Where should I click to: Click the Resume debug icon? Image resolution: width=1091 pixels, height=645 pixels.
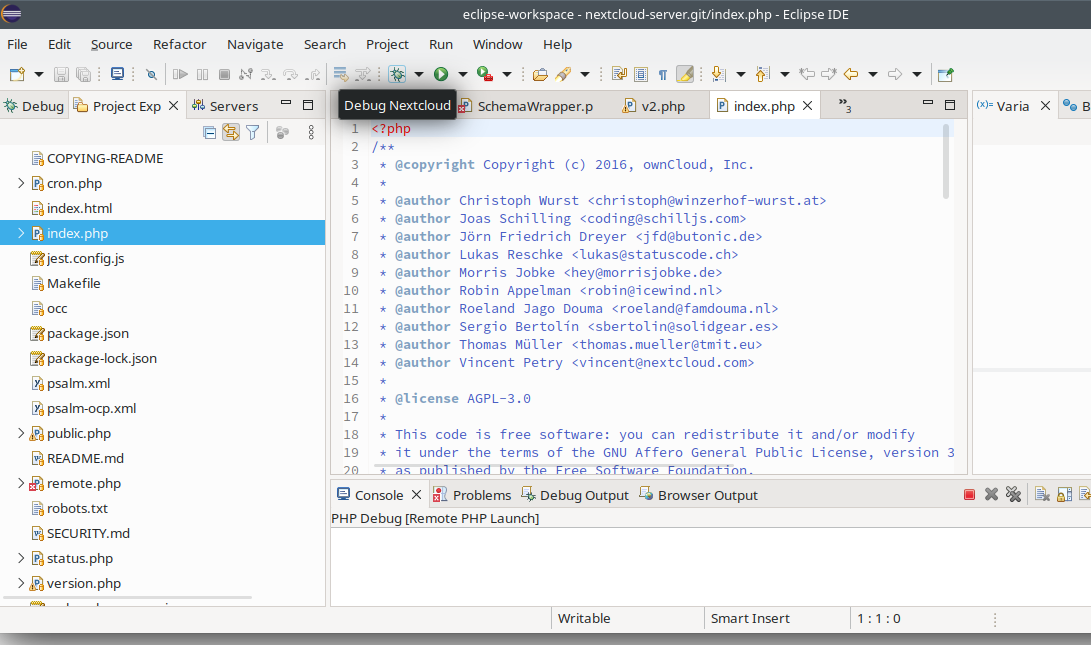pos(180,74)
